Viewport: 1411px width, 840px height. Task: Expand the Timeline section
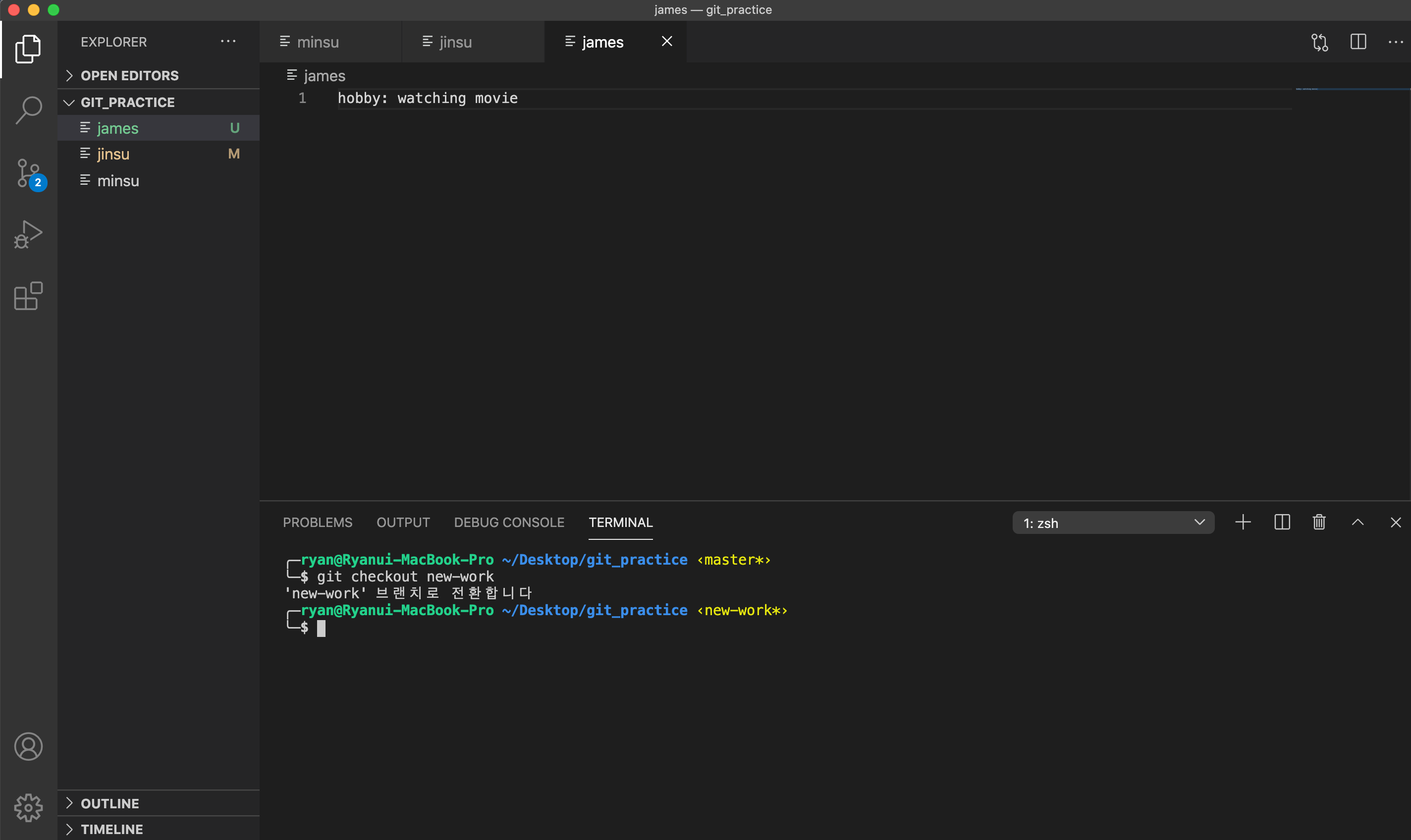coord(111,829)
